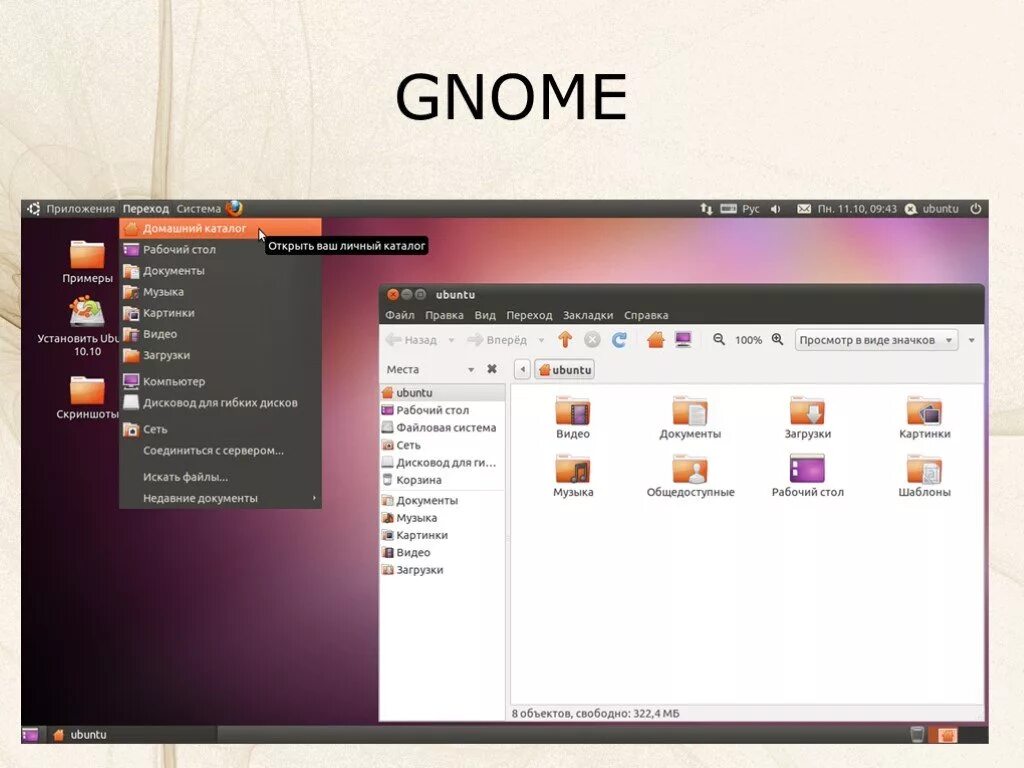Open the sound volume indicator
This screenshot has width=1024, height=768.
point(775,209)
